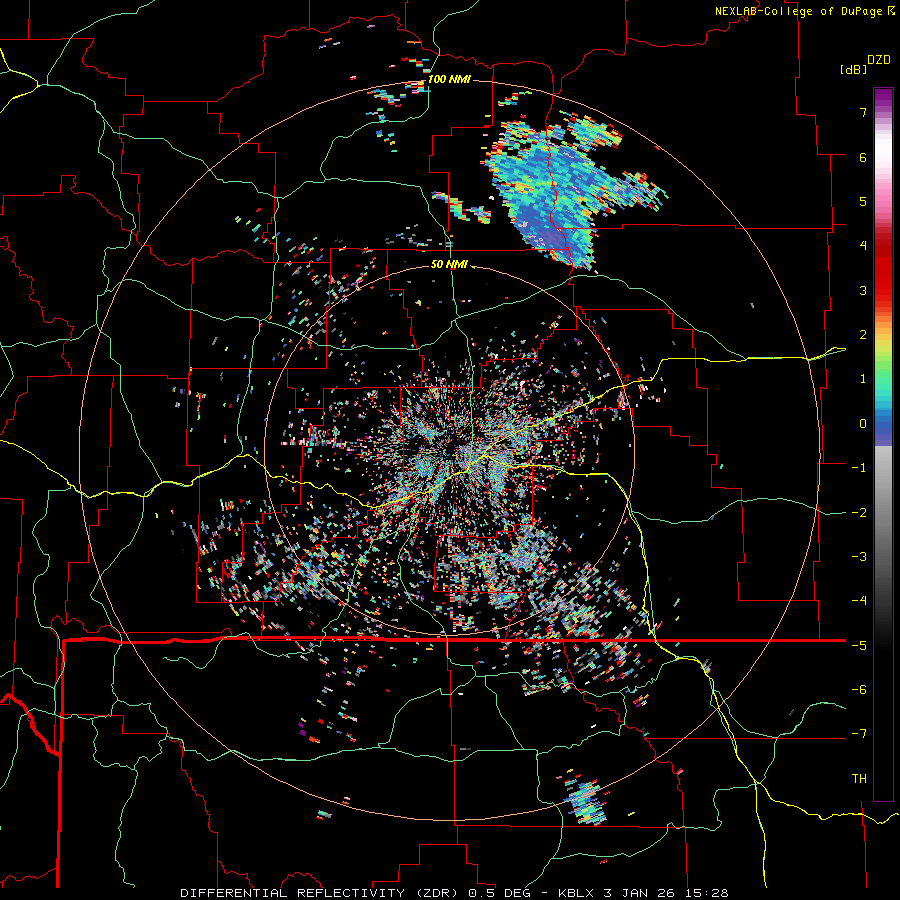Screen dimensions: 900x900
Task: Click the scale value -6
Action: tap(859, 690)
